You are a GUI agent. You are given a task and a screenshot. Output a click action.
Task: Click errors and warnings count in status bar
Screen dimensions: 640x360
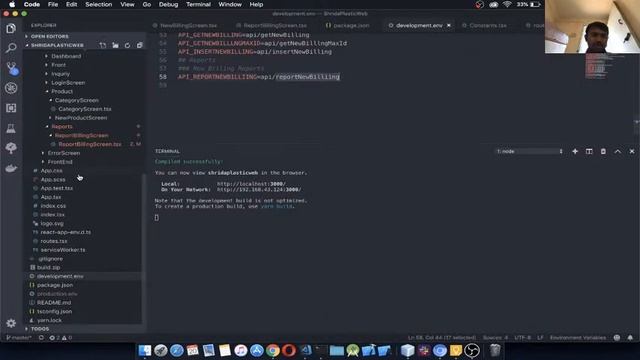(60, 338)
